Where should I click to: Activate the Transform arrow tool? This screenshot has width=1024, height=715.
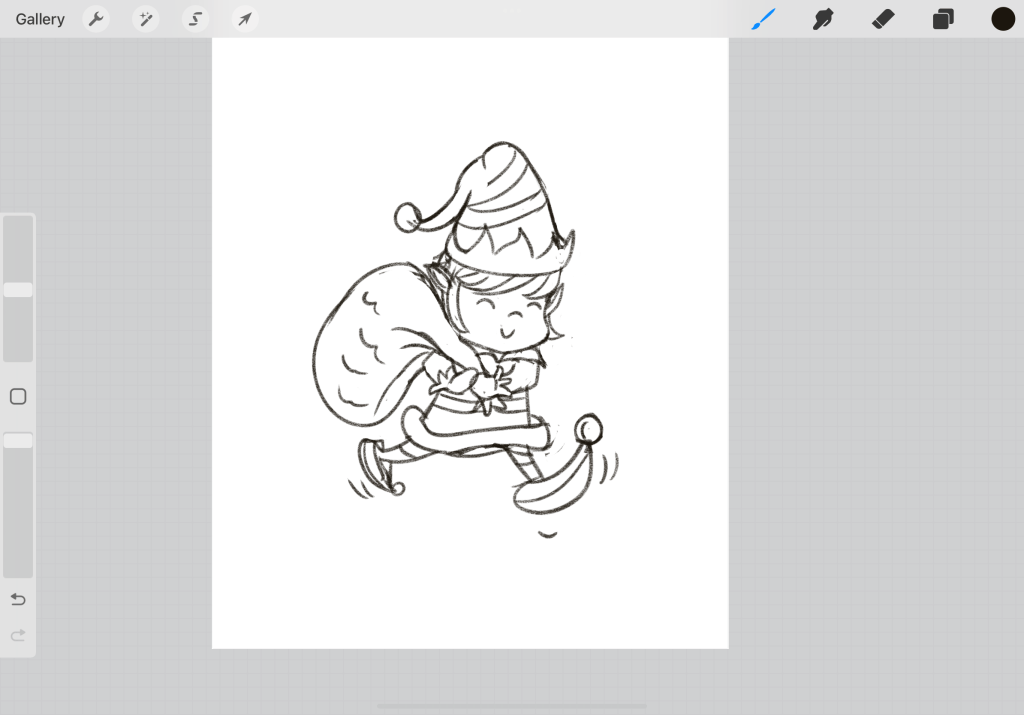245,19
